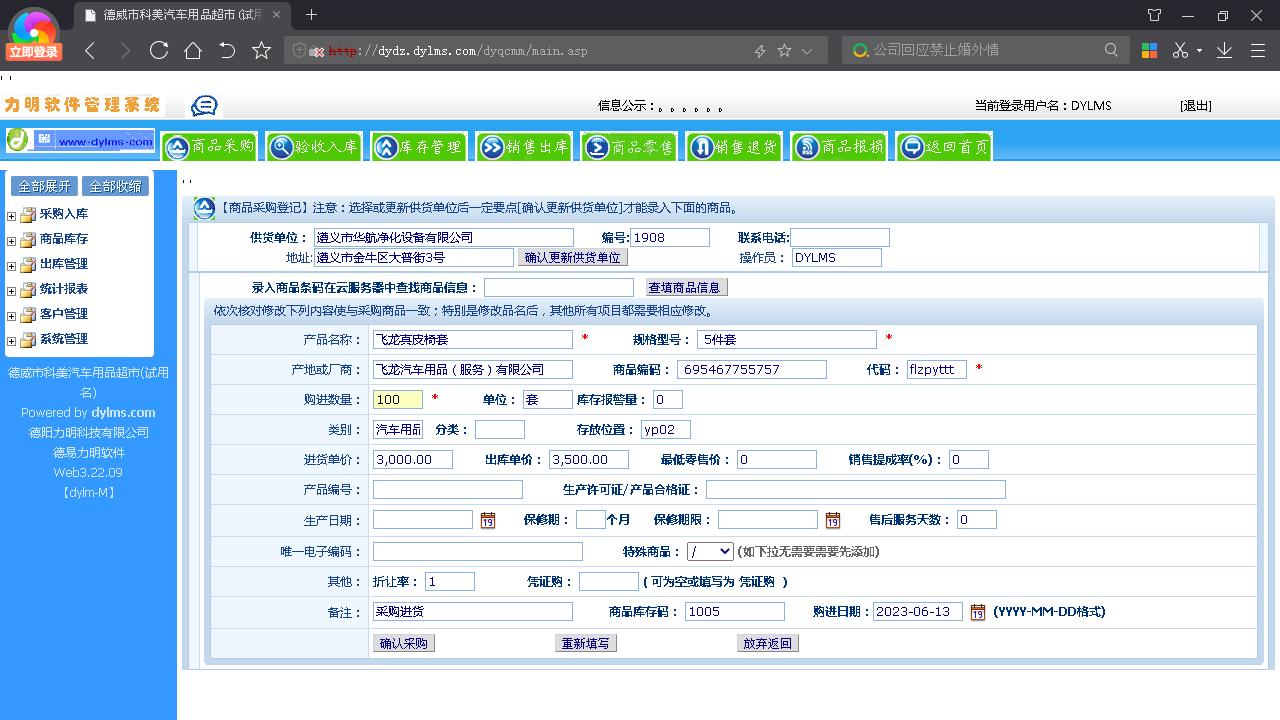Open the 商品采购 purchasing toolbar icon

(209, 146)
